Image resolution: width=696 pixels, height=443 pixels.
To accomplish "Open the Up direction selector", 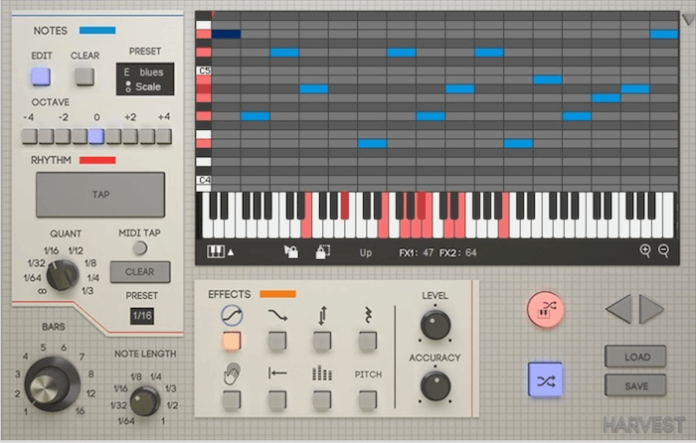I will point(366,253).
